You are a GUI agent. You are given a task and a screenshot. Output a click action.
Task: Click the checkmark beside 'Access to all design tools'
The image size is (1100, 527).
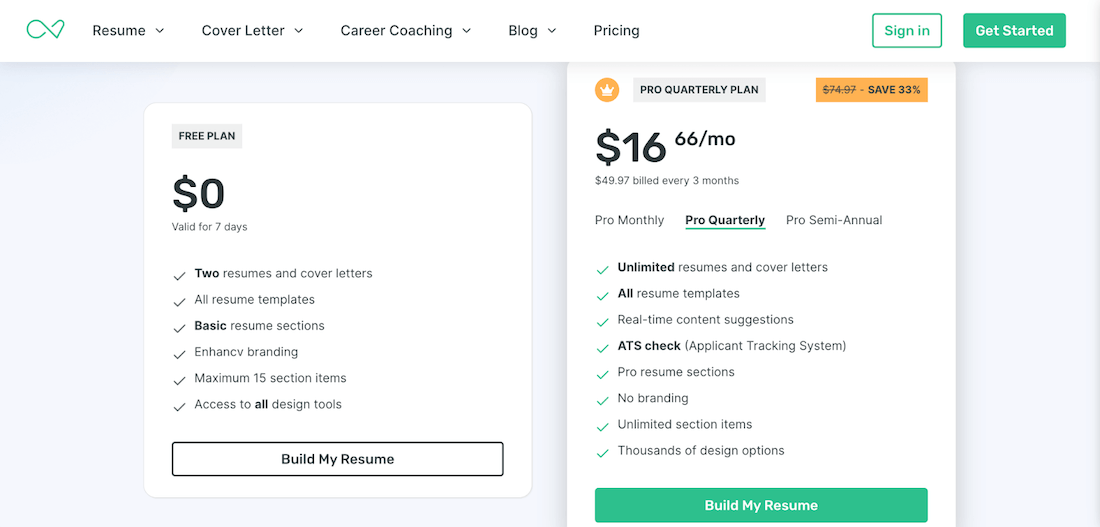[179, 407]
